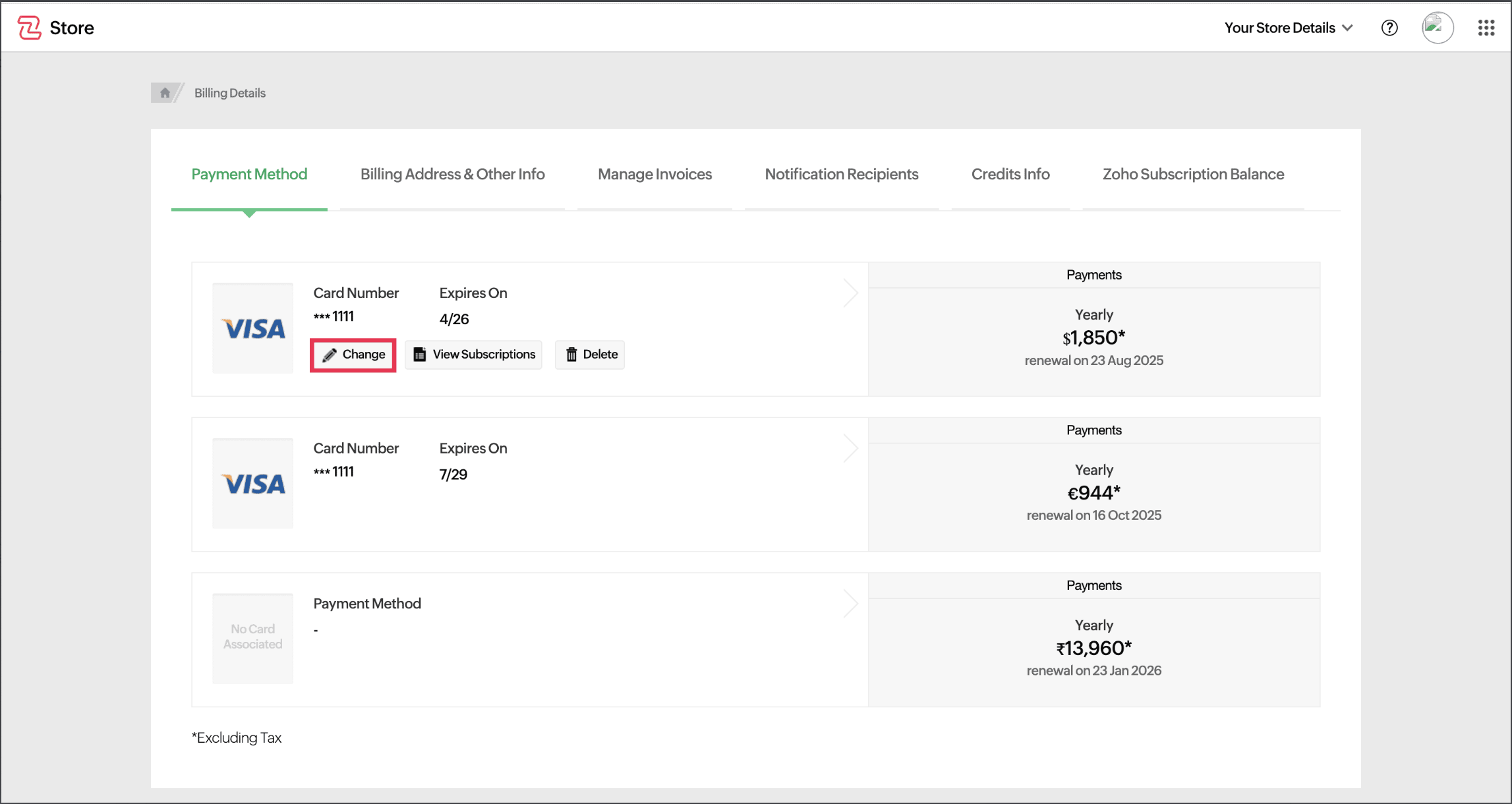Open the apps grid launcher icon
The width and height of the screenshot is (1512, 804).
click(x=1486, y=28)
